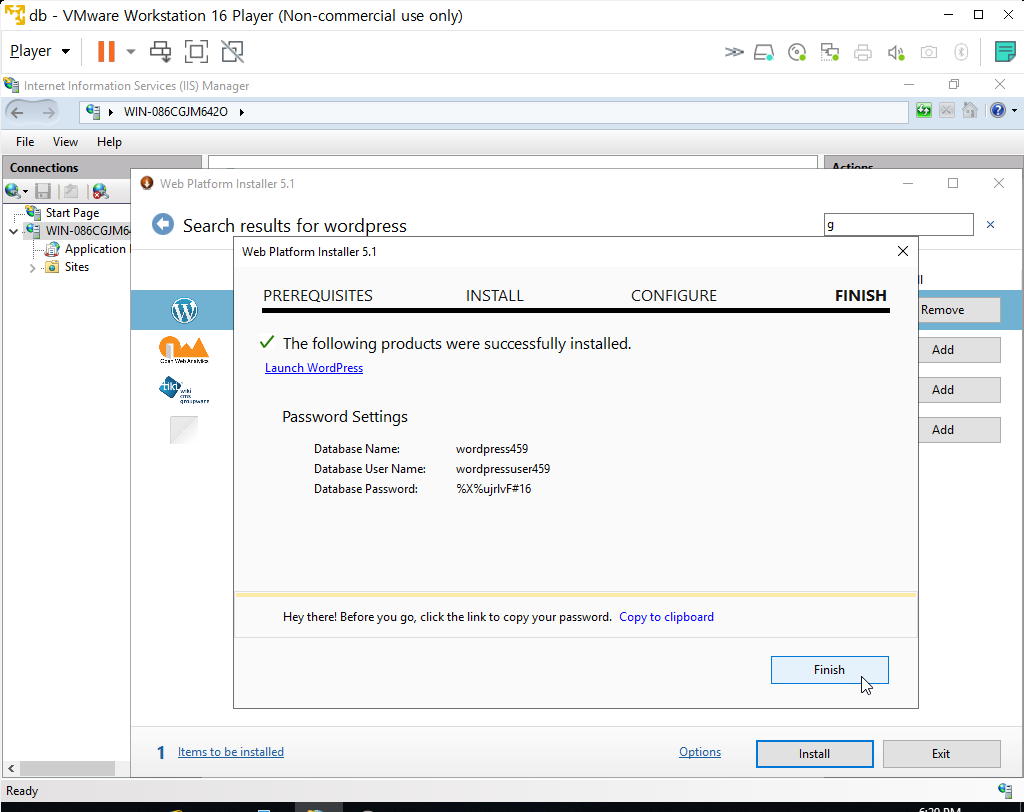This screenshot has width=1024, height=812.
Task: Click the VMware hard disk device icon
Action: click(764, 52)
